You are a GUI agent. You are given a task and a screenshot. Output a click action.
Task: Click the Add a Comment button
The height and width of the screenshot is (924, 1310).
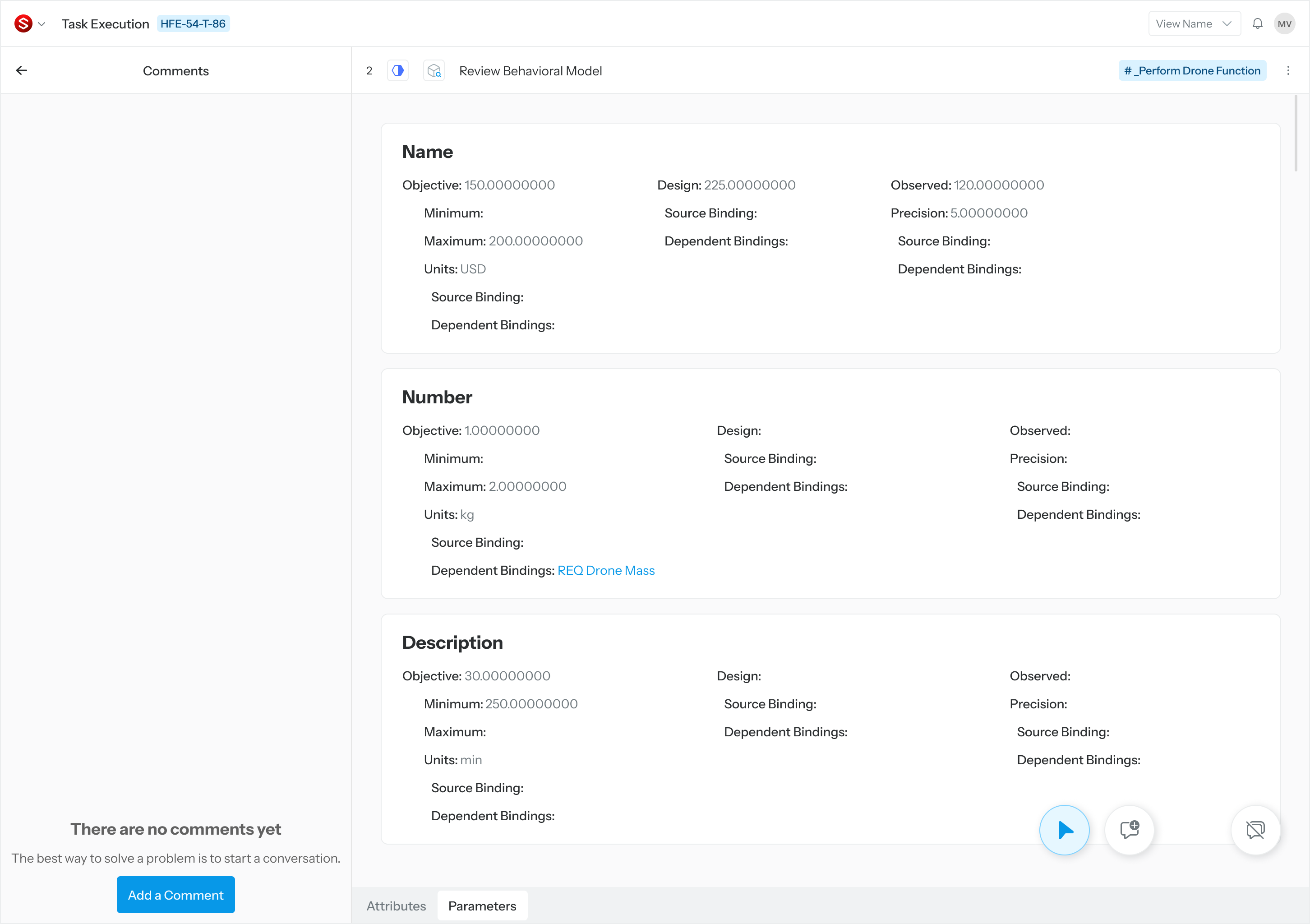tap(176, 894)
